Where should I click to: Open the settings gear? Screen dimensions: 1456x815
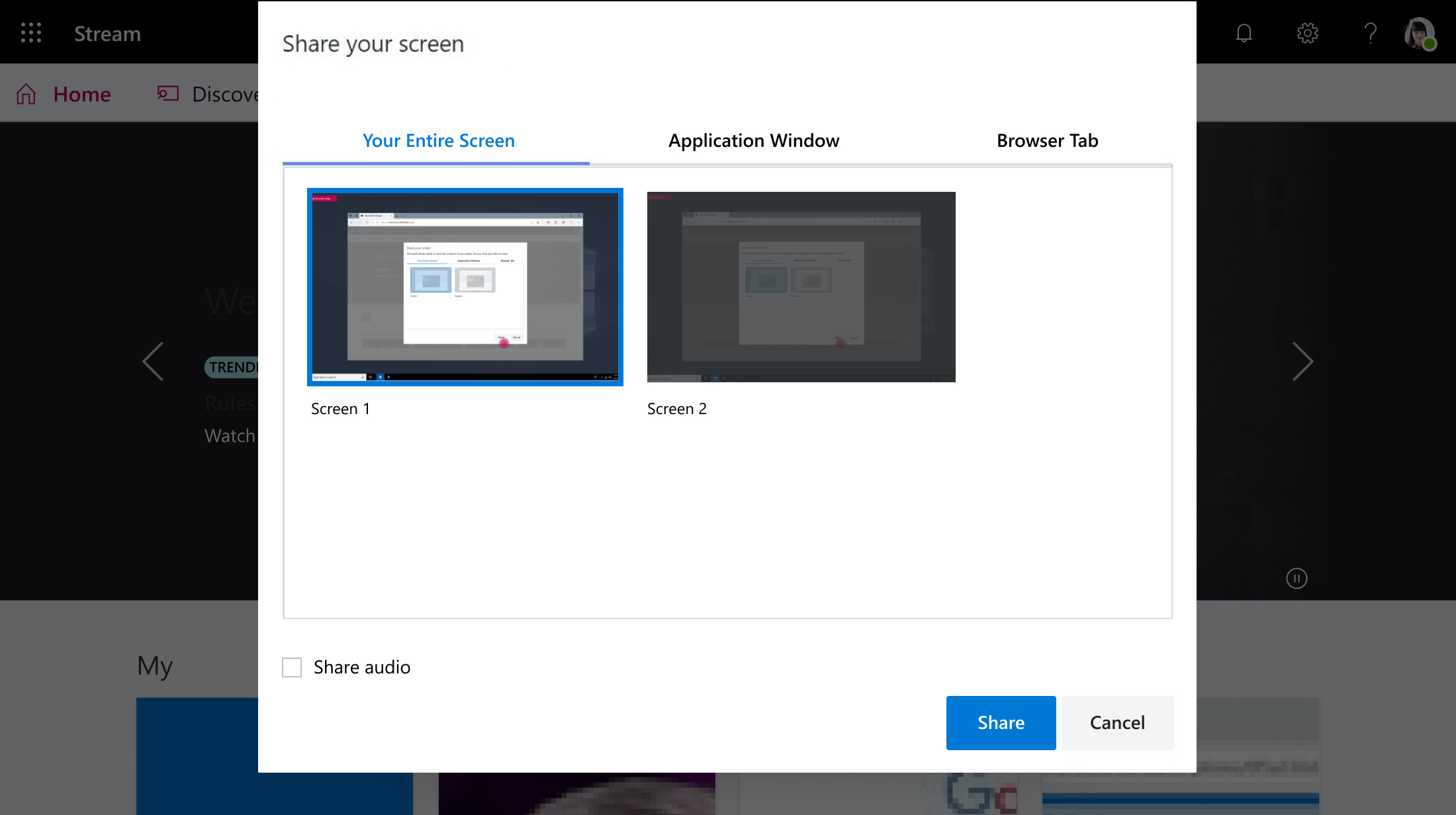(1307, 32)
